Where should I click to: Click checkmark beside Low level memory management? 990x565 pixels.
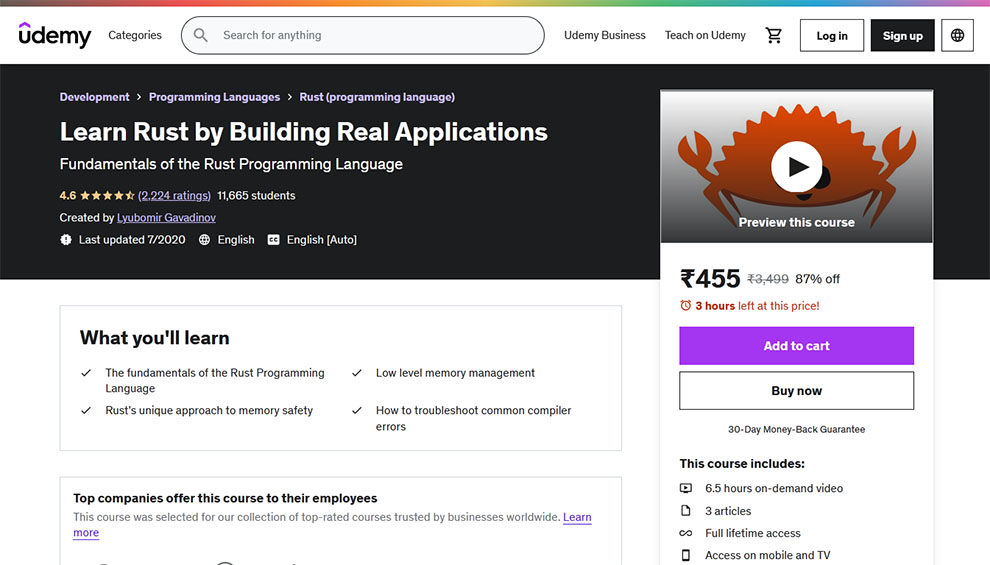[x=357, y=373]
